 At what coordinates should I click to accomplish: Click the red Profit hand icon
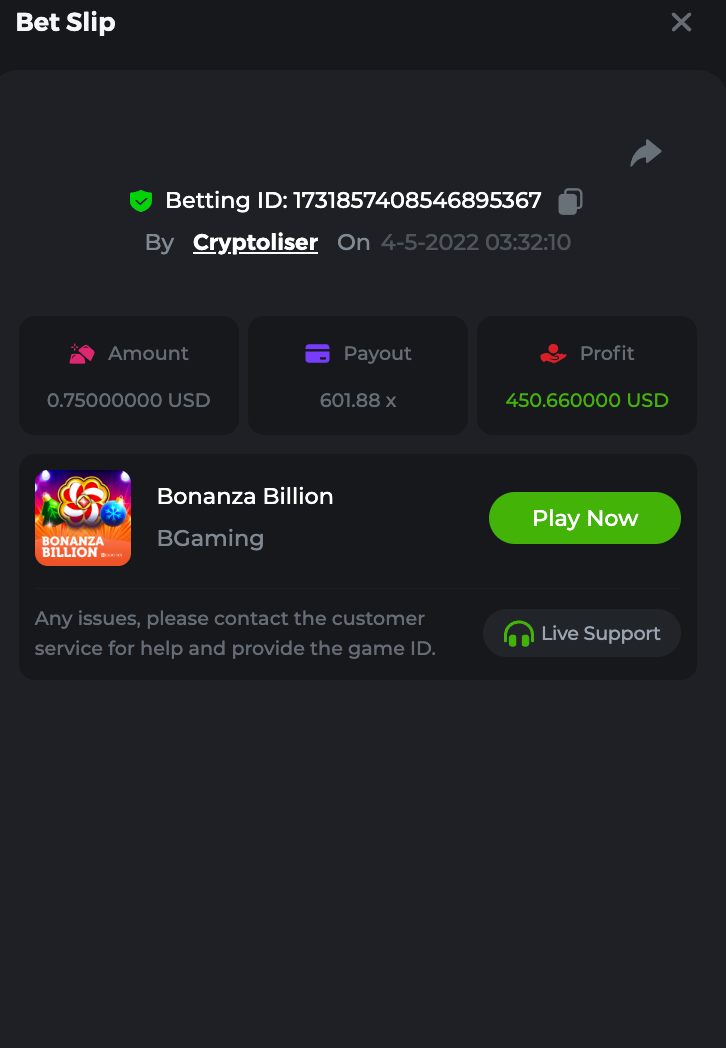[553, 353]
